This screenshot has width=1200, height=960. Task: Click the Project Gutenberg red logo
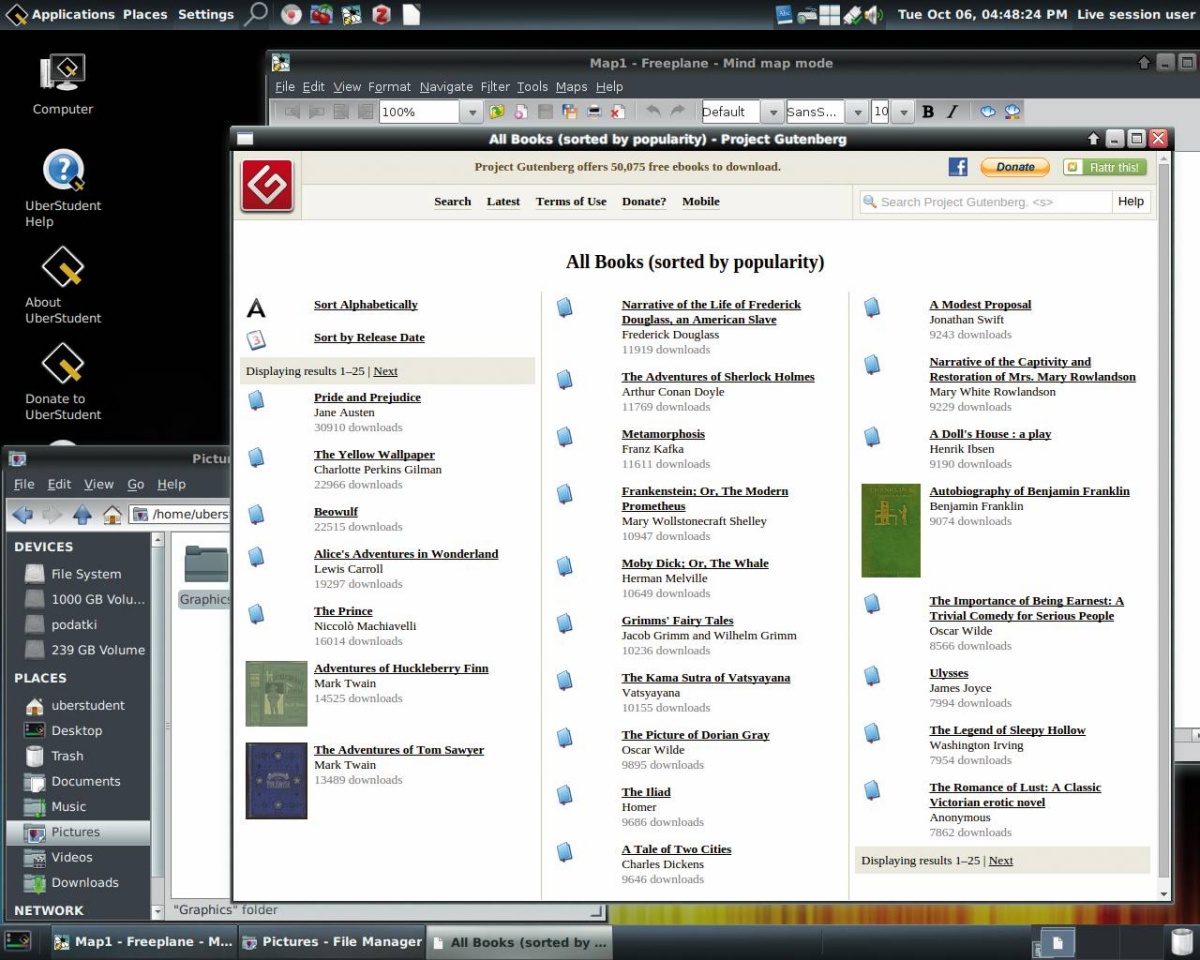point(267,185)
